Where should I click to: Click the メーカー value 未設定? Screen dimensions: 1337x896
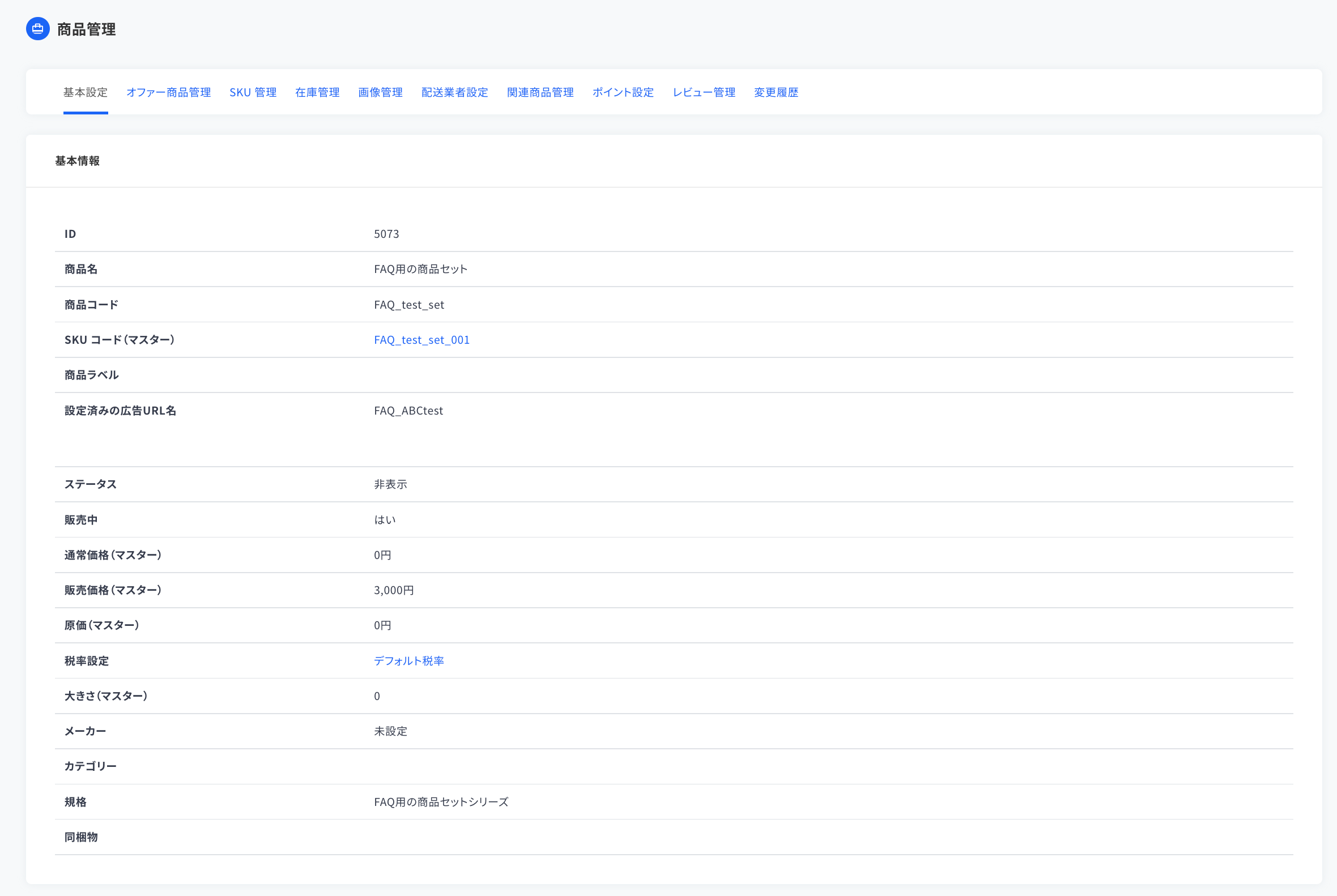(x=390, y=731)
